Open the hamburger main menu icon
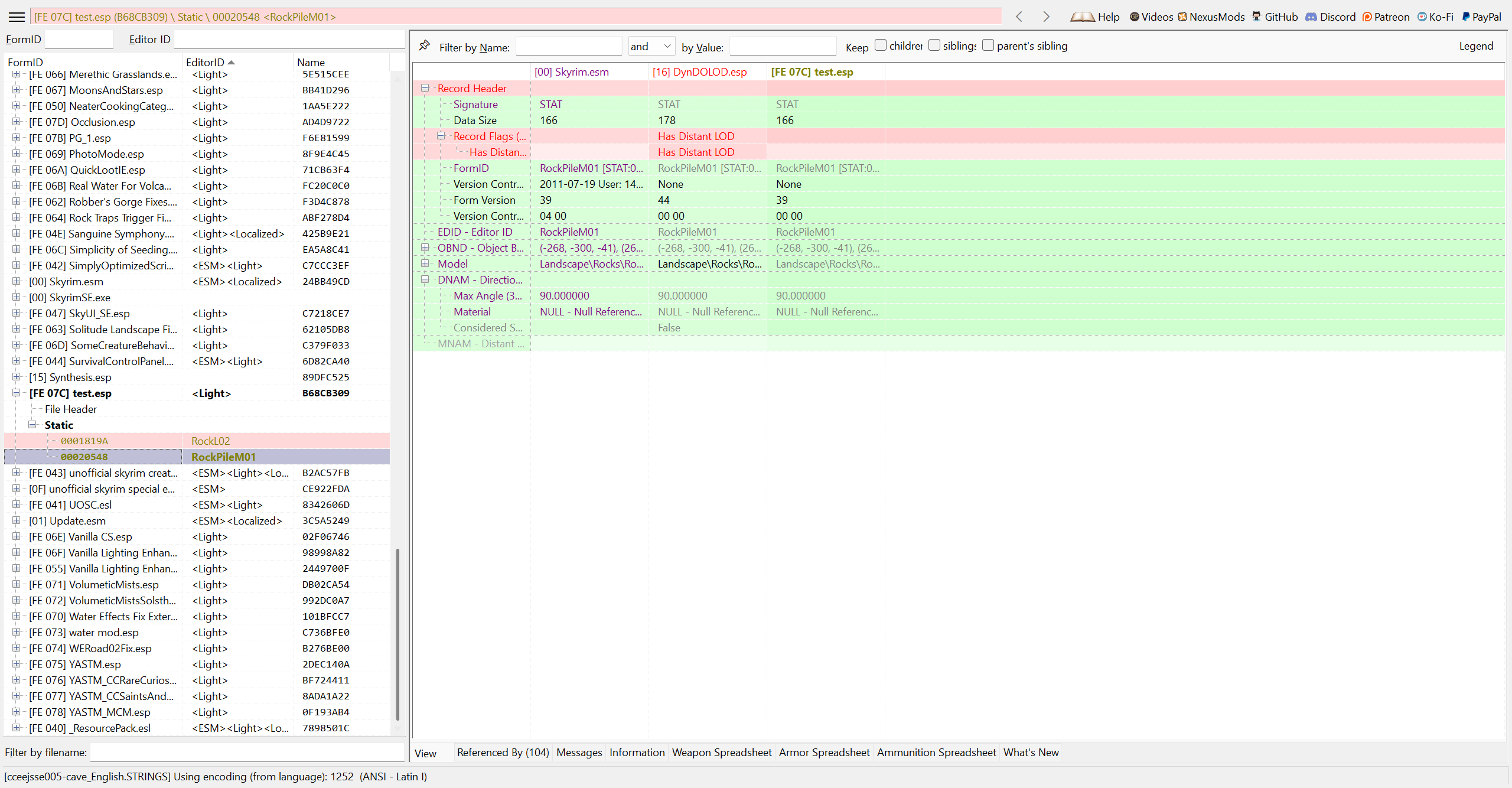Image resolution: width=1512 pixels, height=788 pixels. (x=17, y=17)
